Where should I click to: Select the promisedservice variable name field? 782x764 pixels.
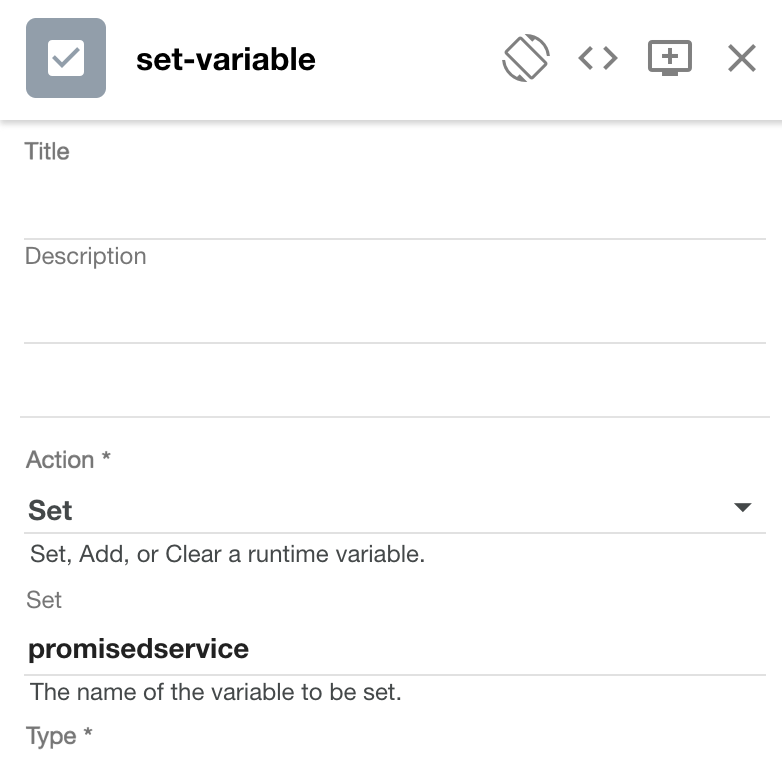[x=395, y=649]
